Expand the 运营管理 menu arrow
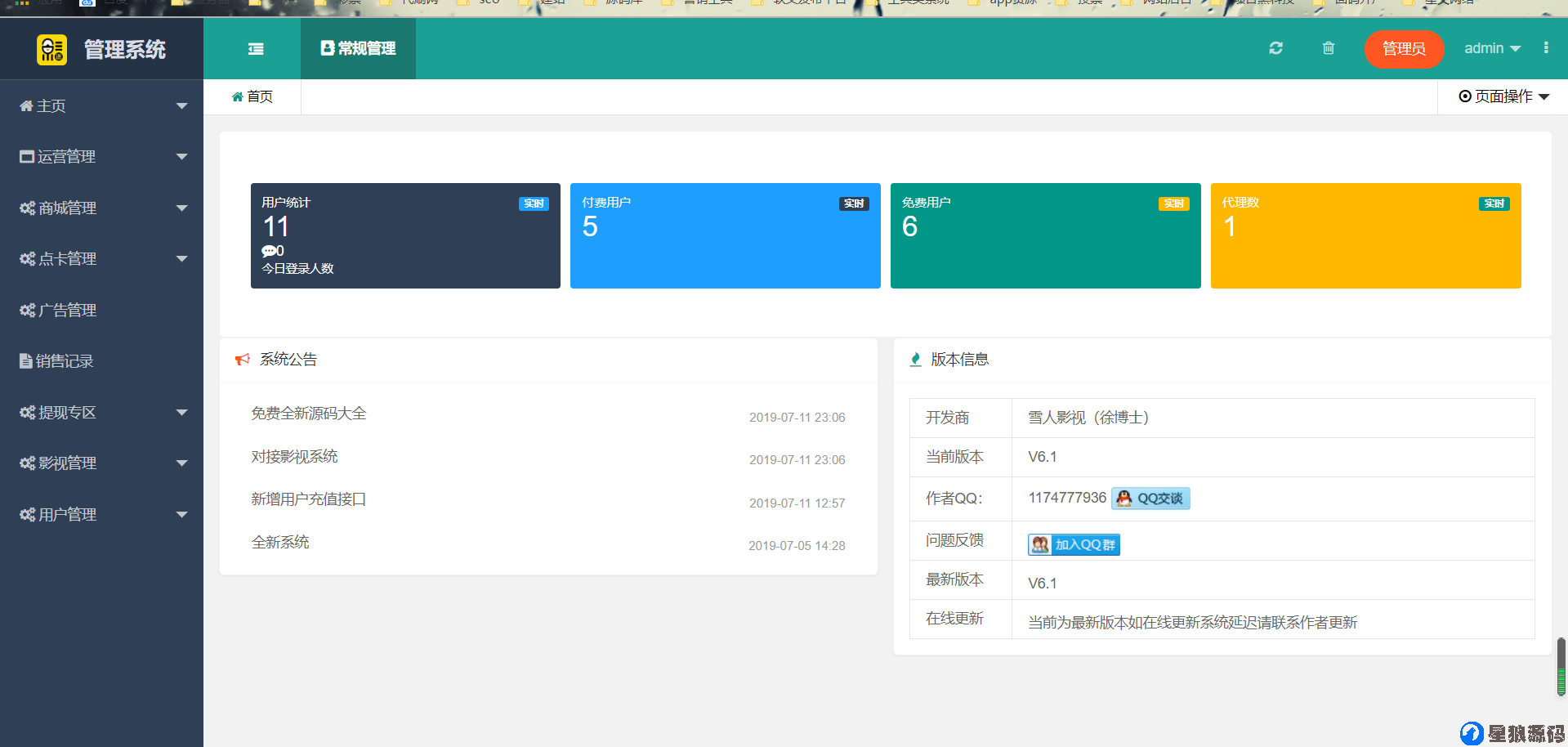Screen dimensions: 1568x747 (x=182, y=157)
